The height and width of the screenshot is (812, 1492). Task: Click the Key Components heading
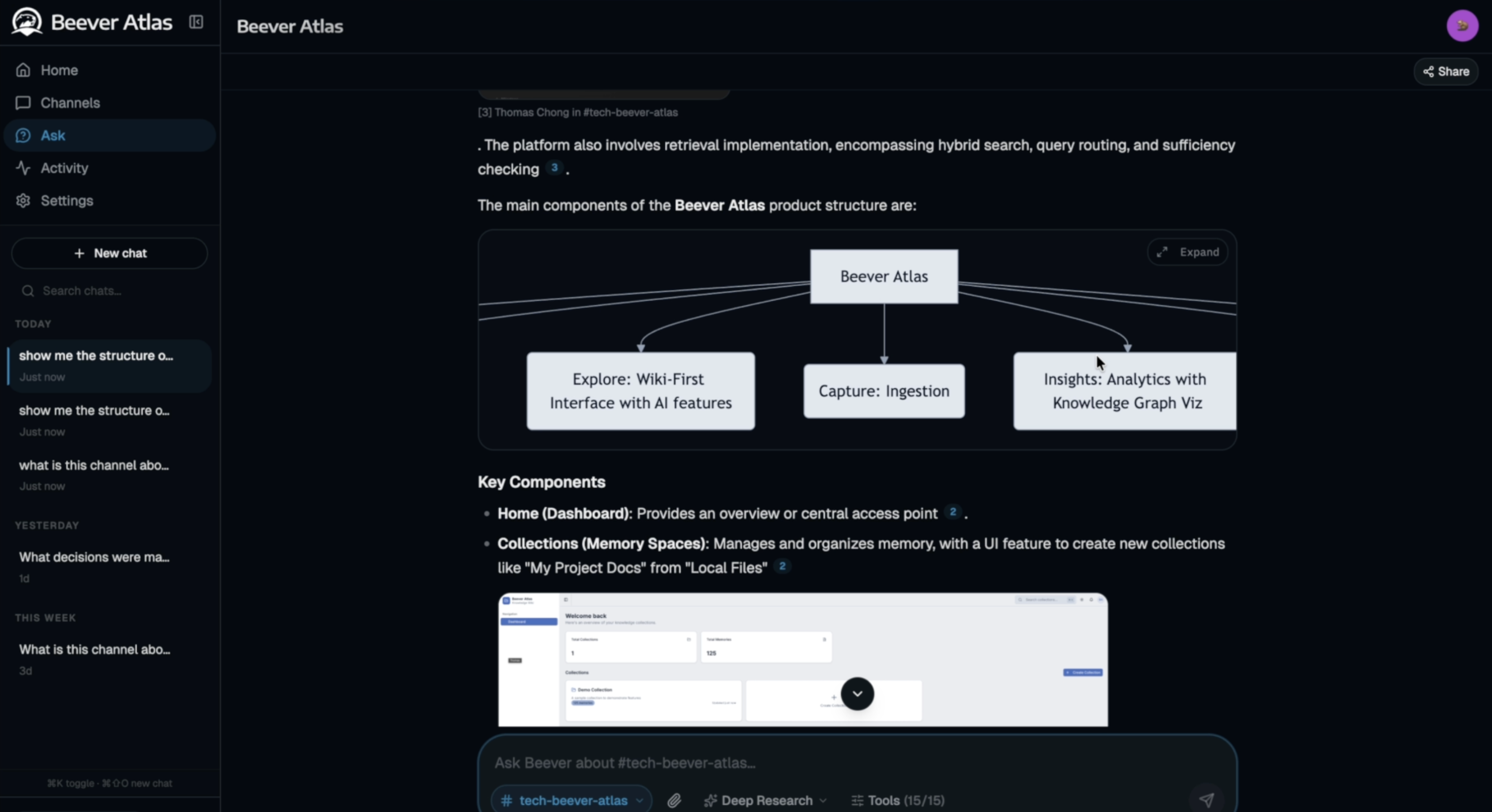pyautogui.click(x=541, y=481)
